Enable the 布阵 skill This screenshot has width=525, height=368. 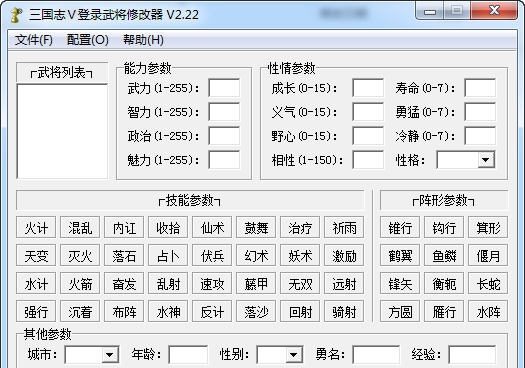[x=124, y=311]
